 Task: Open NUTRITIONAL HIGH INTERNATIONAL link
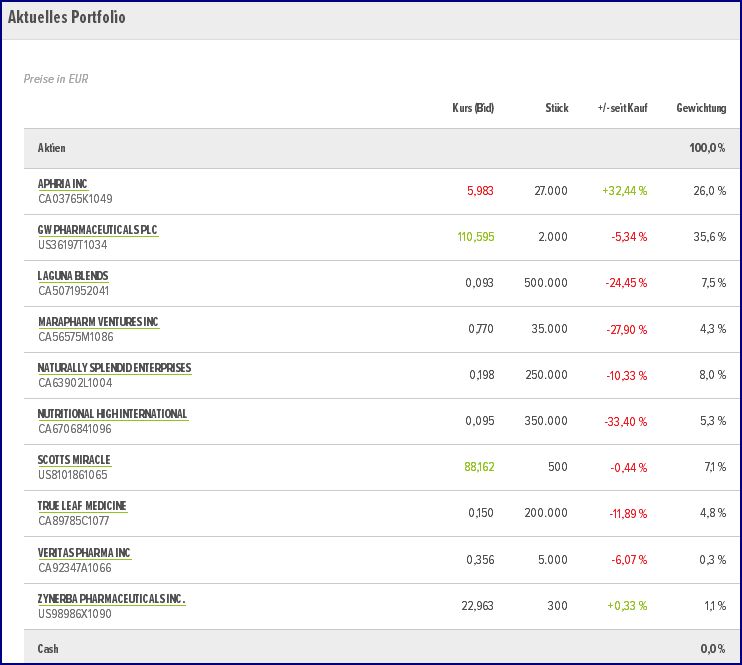click(112, 414)
